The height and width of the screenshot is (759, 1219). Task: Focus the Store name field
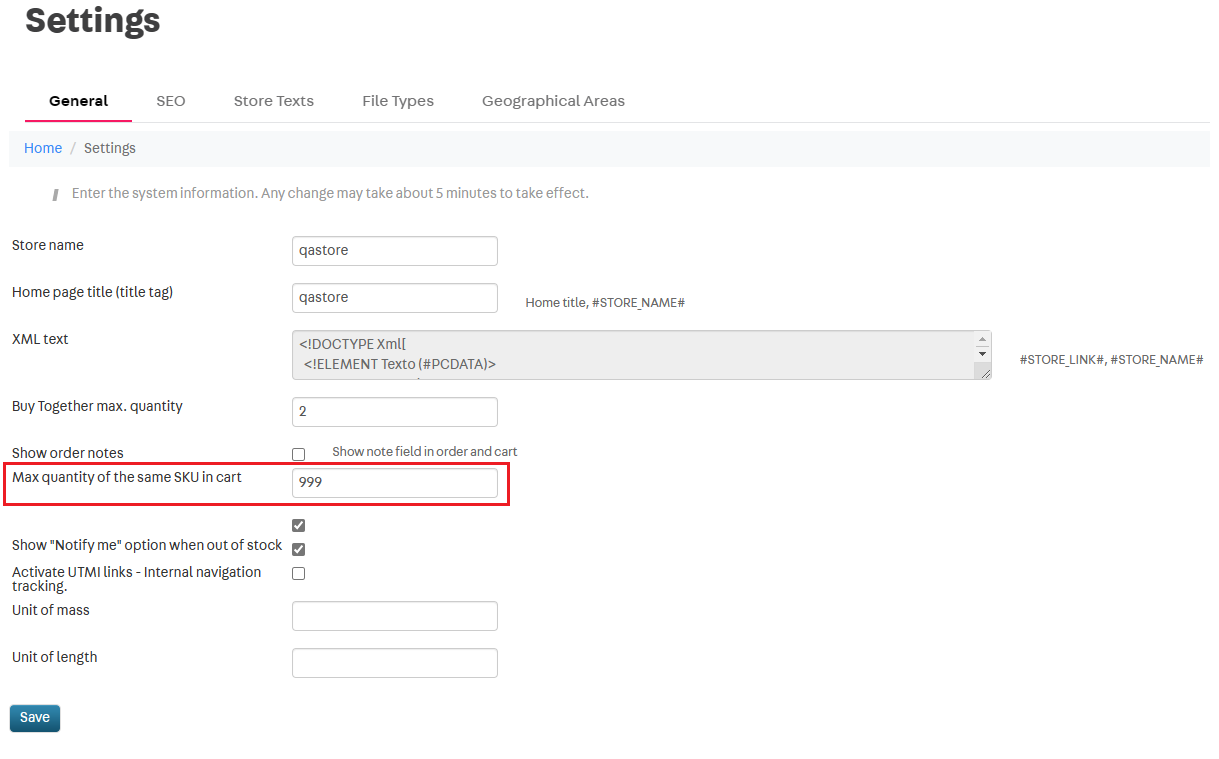pos(394,251)
